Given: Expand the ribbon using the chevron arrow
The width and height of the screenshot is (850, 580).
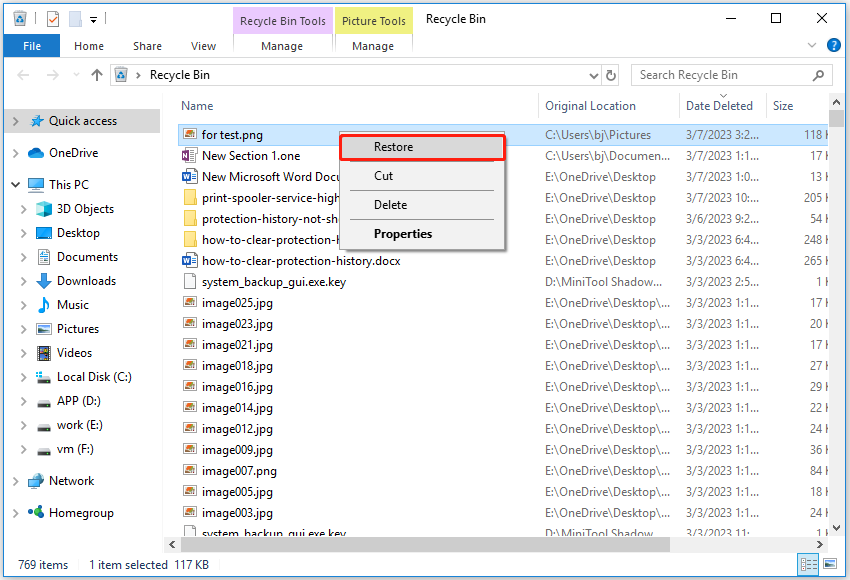Looking at the screenshot, I should click(812, 45).
